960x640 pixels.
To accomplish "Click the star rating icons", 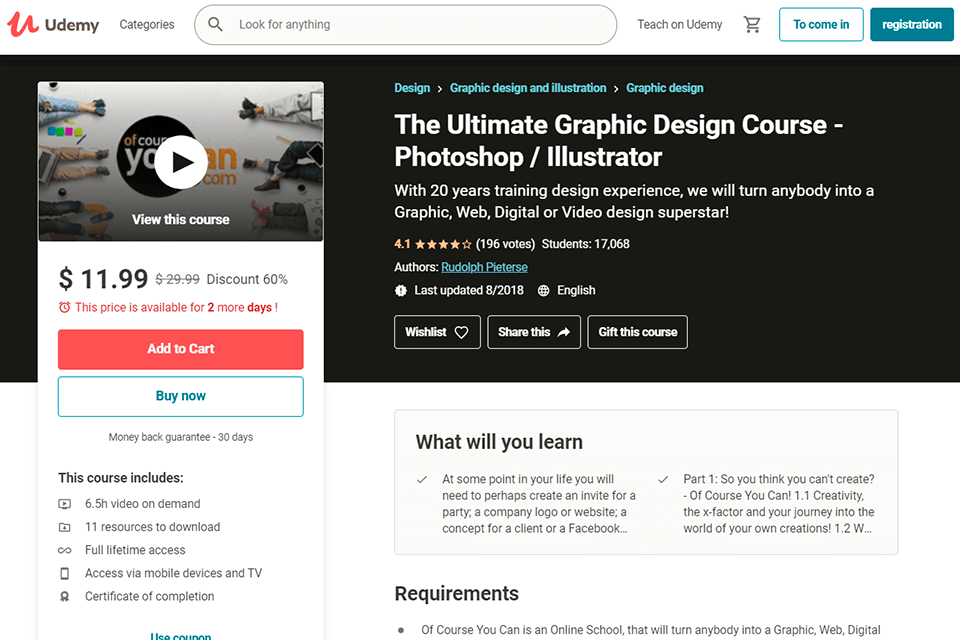I will click(443, 244).
